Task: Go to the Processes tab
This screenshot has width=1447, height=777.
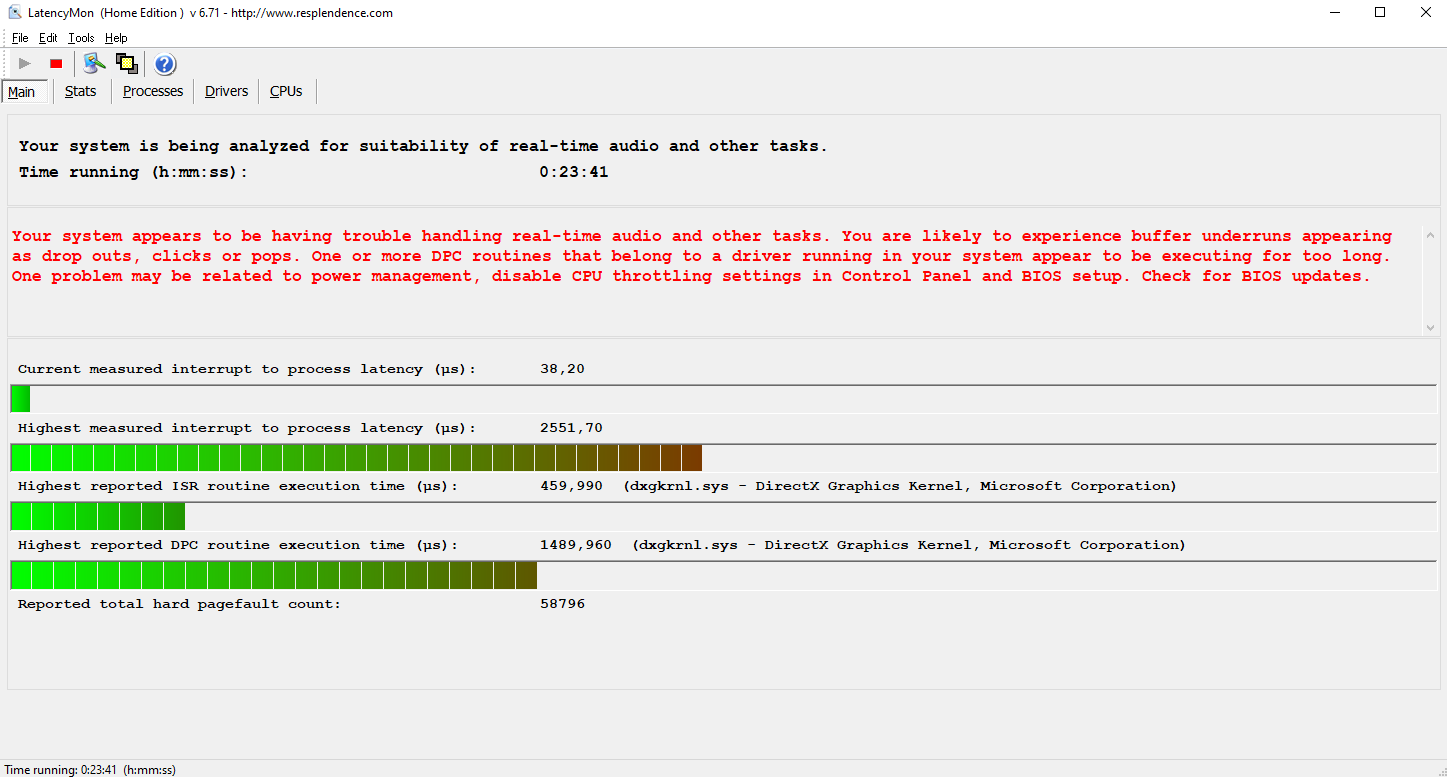Action: [153, 91]
